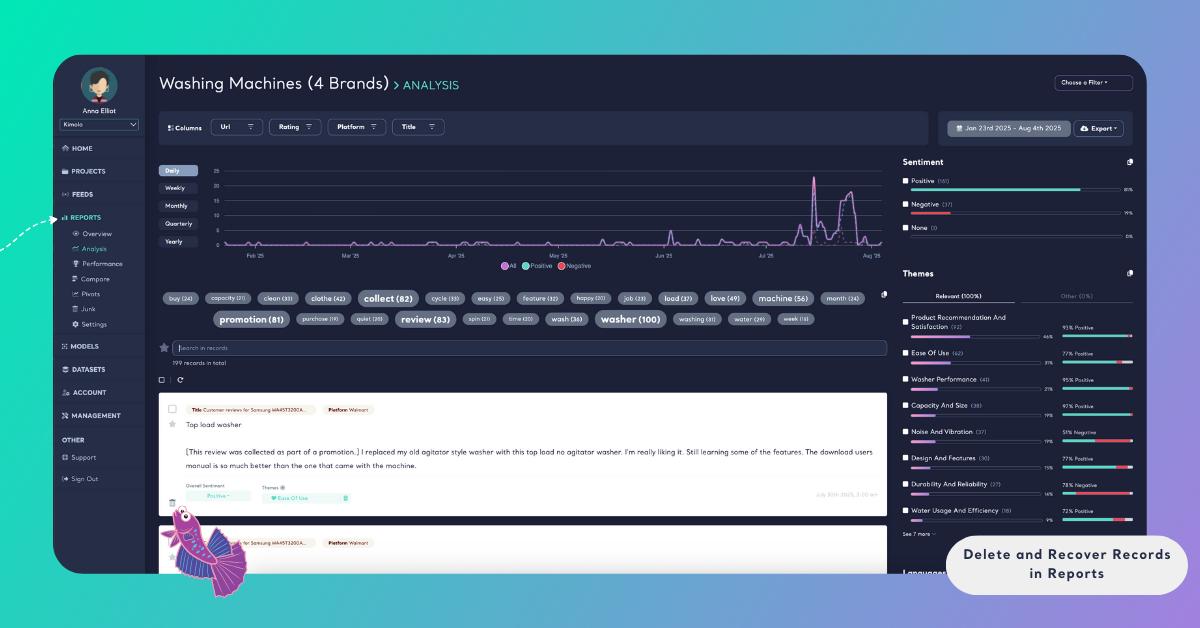Expand themes with See 7 more
The image size is (1200, 628).
click(x=920, y=534)
